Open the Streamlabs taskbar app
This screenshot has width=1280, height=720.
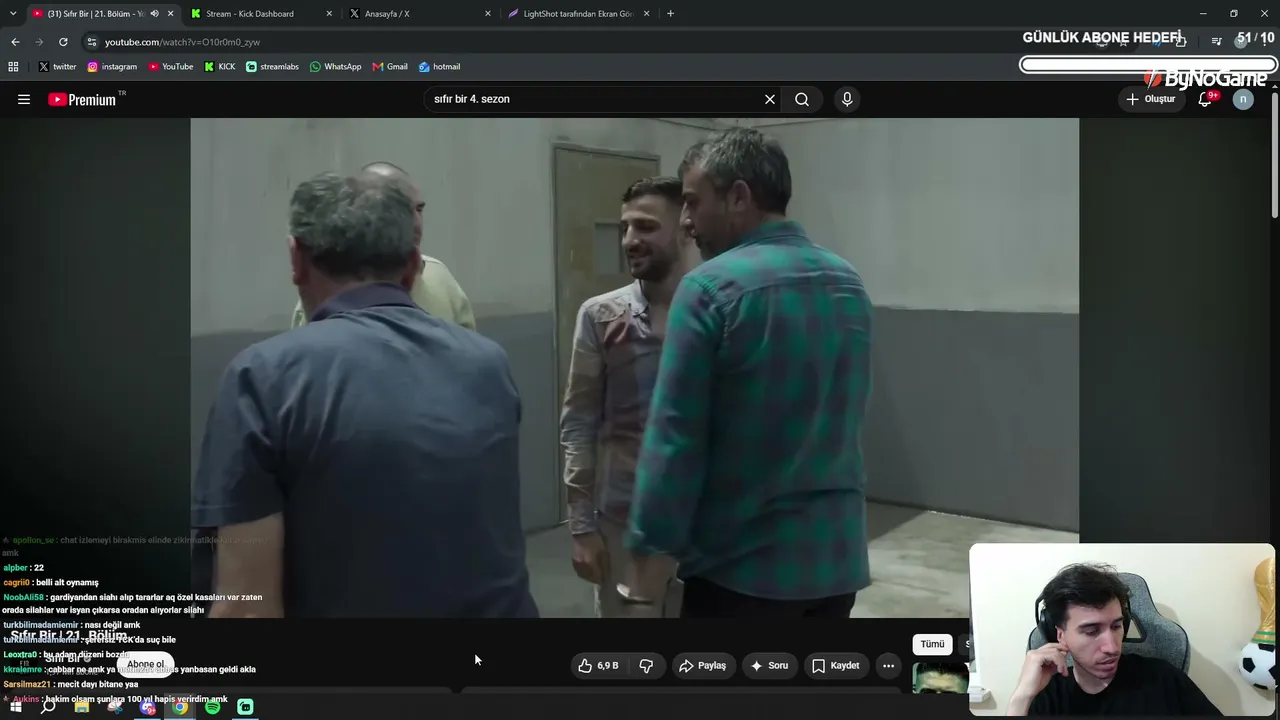point(246,707)
